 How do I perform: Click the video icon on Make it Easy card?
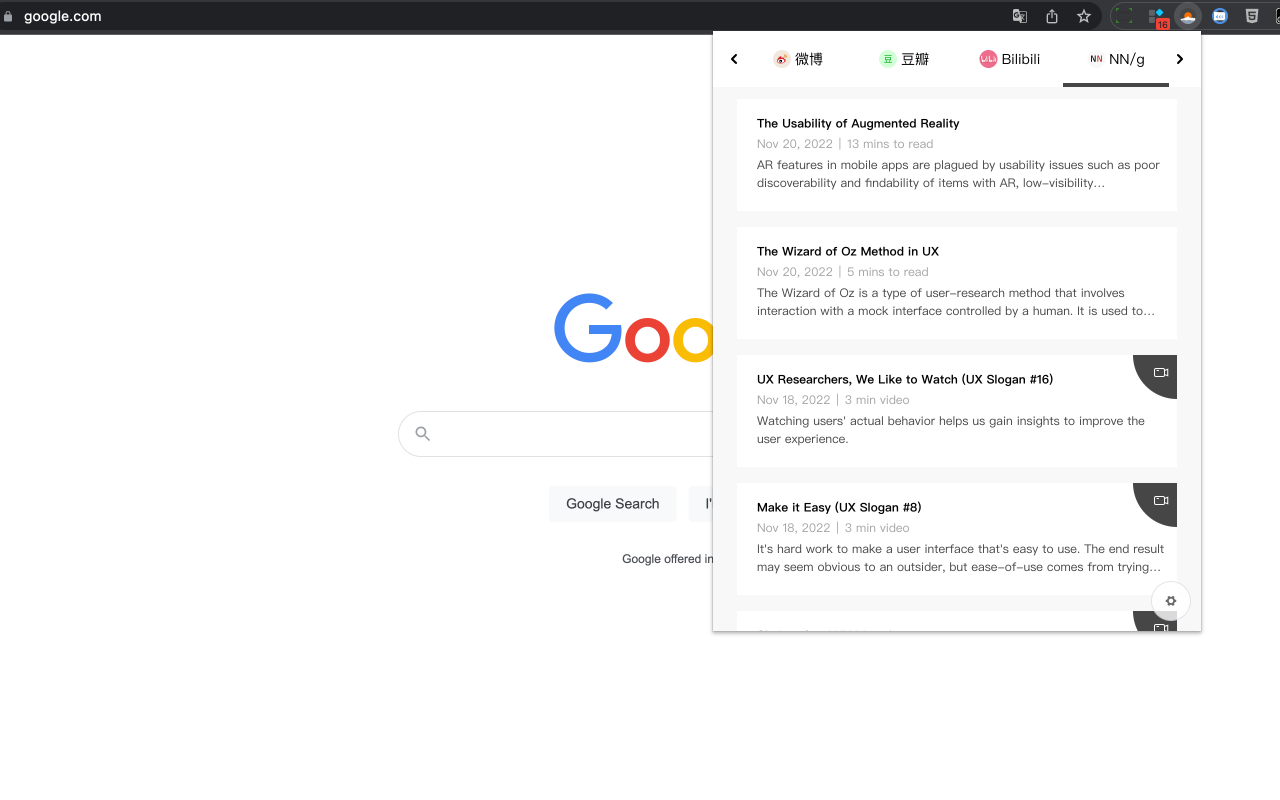pyautogui.click(x=1159, y=501)
